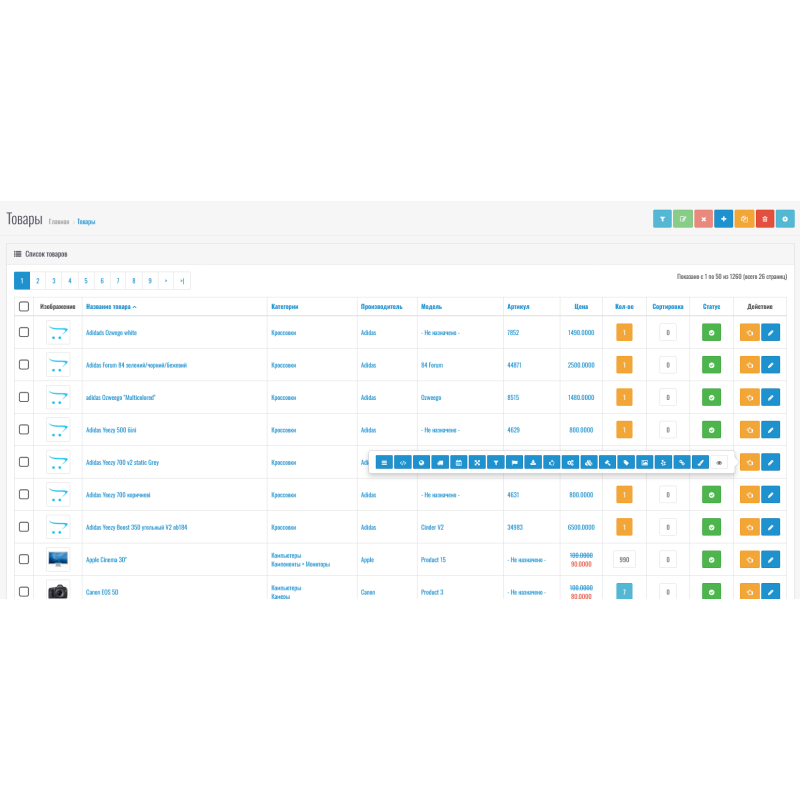
Task: Toggle the select-all checkbox in table header
Action: (x=24, y=307)
